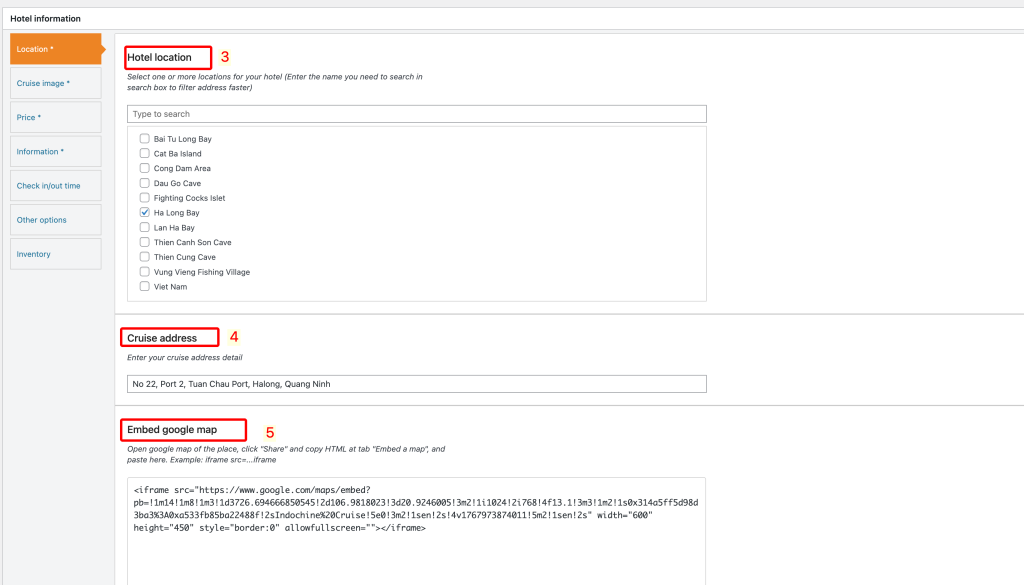Screen dimensions: 1024x585
Task: Check the Bai Tu Long Bay checkbox
Action: [145, 139]
